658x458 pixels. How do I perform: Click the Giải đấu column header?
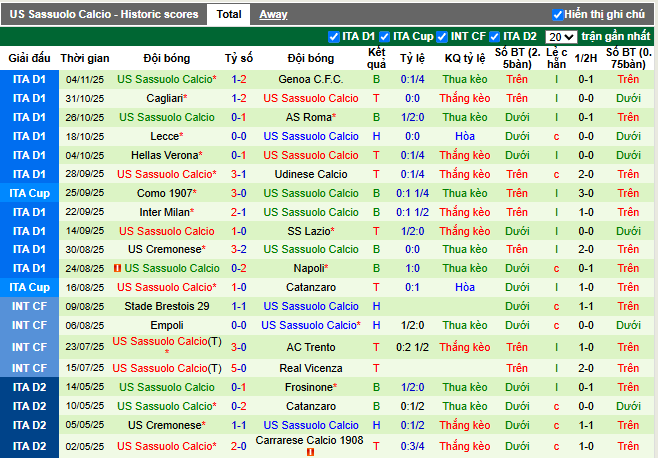point(29,58)
